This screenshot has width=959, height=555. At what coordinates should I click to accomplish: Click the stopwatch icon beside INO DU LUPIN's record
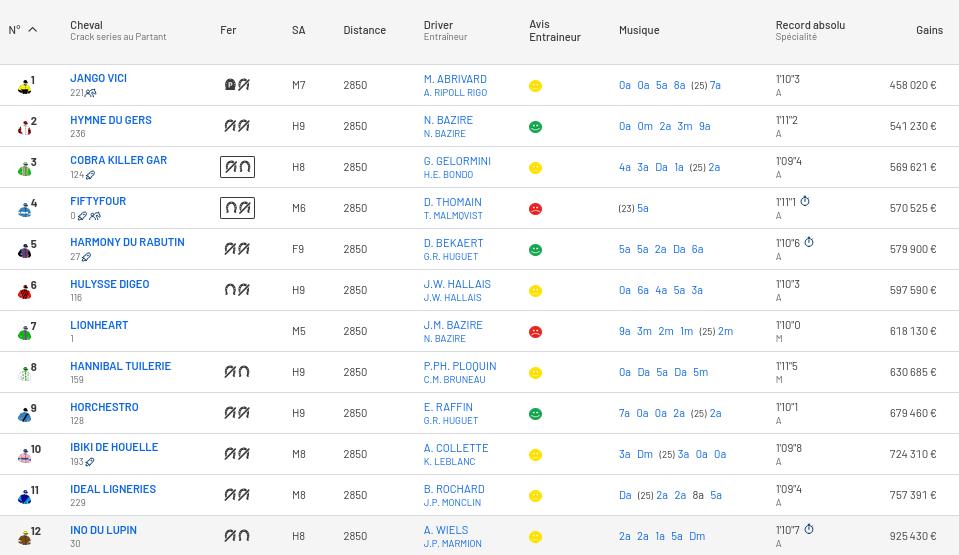coord(809,529)
